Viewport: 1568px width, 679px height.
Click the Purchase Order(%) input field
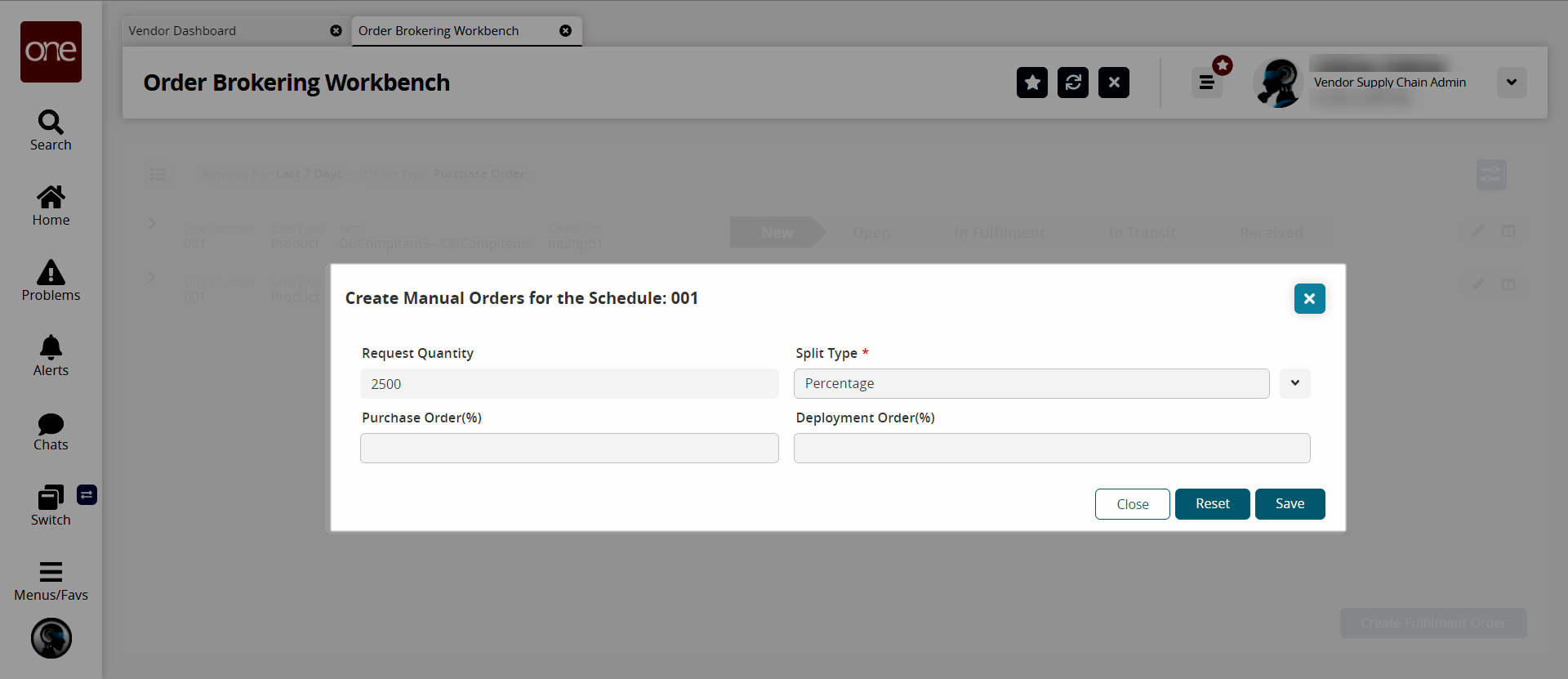[569, 449]
